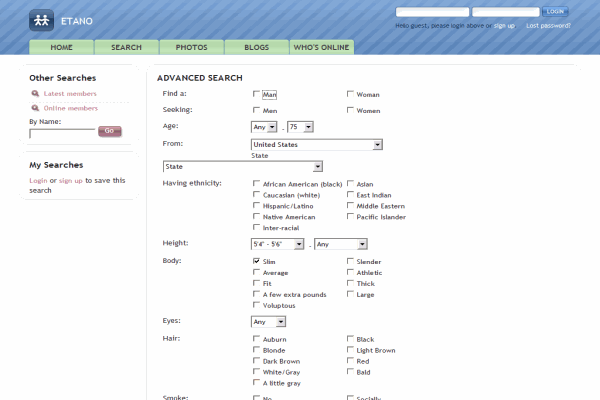Check the Athletic body checkbox
The image size is (600, 400).
pyautogui.click(x=350, y=272)
